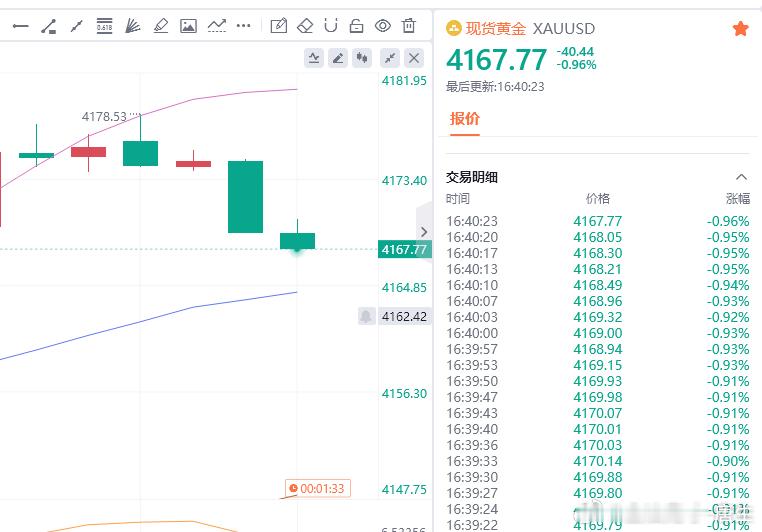Click the 4173.40 axis price label

[404, 181]
